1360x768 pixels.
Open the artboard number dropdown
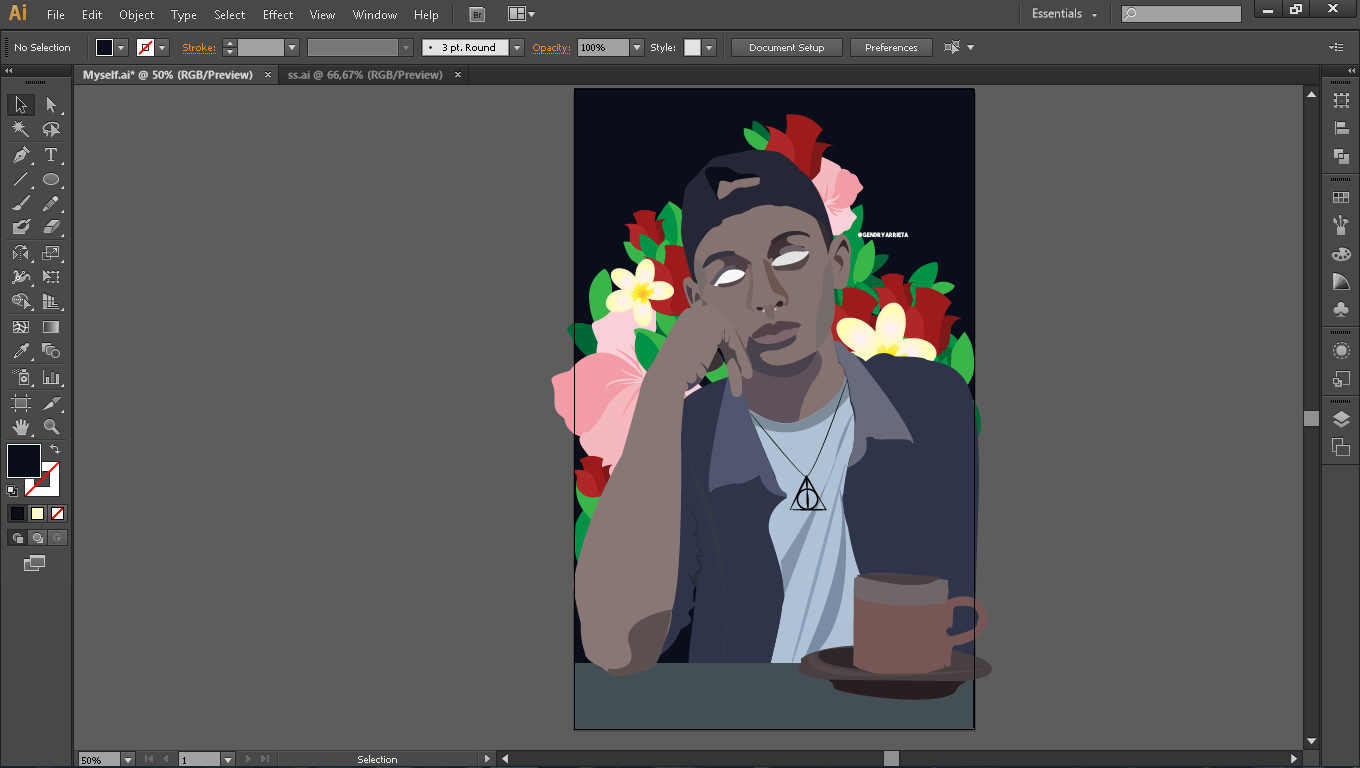pyautogui.click(x=228, y=760)
